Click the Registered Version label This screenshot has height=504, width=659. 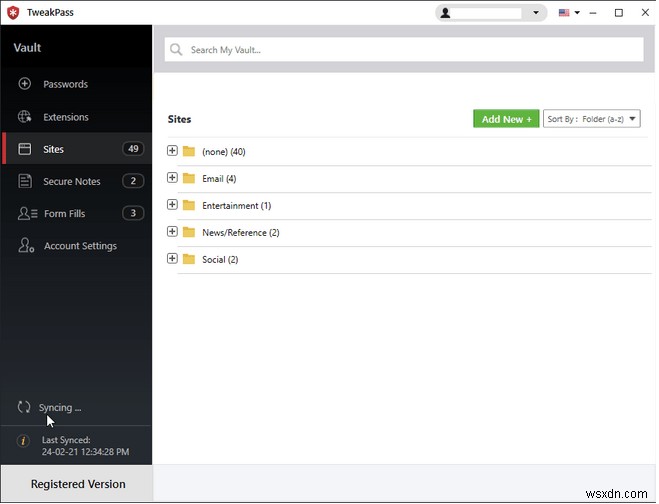pyautogui.click(x=78, y=484)
